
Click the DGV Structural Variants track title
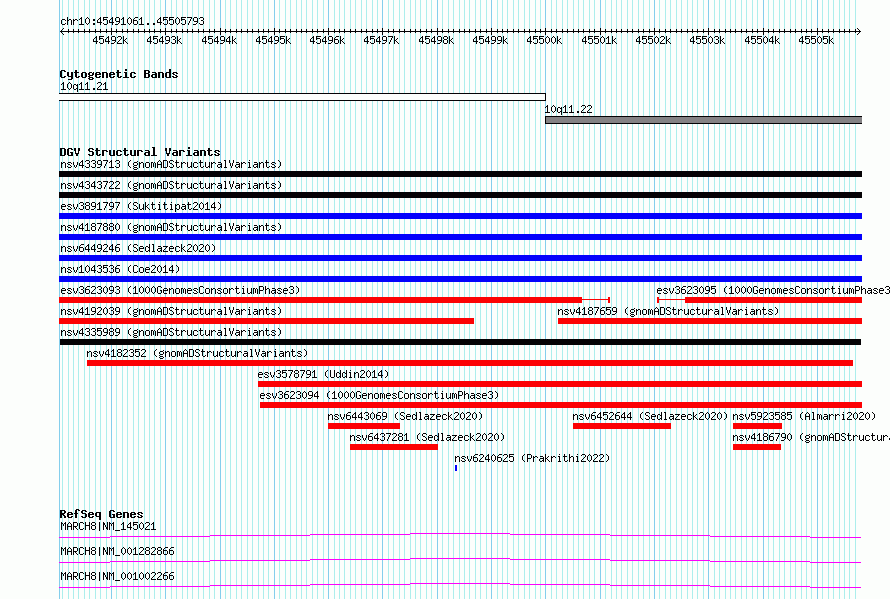[140, 153]
